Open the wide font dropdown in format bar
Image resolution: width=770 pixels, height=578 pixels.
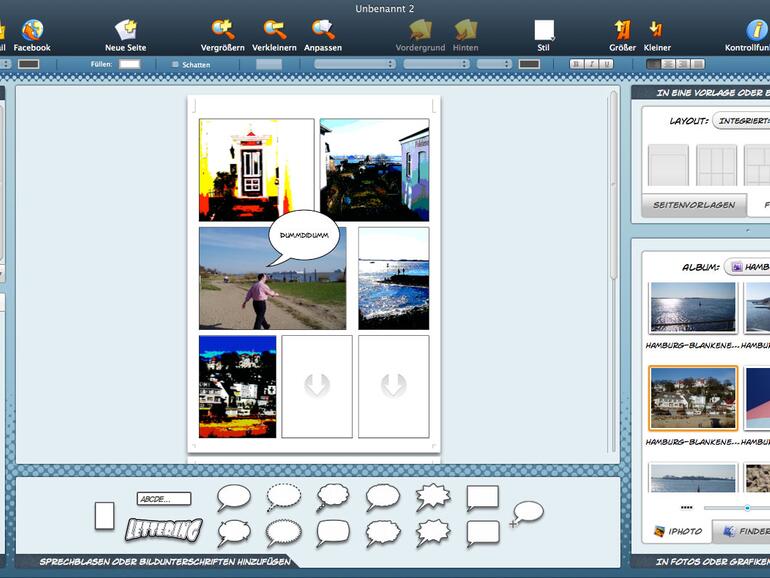(354, 64)
